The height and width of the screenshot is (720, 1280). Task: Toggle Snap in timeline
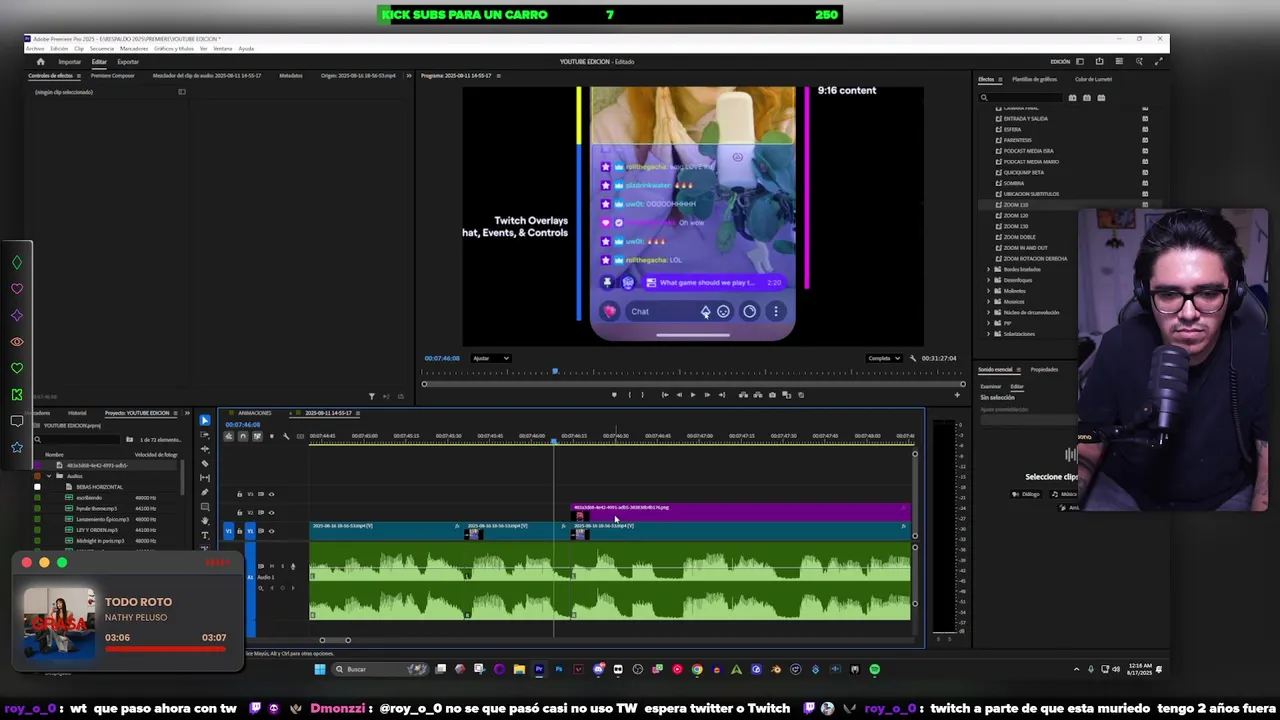tap(243, 436)
